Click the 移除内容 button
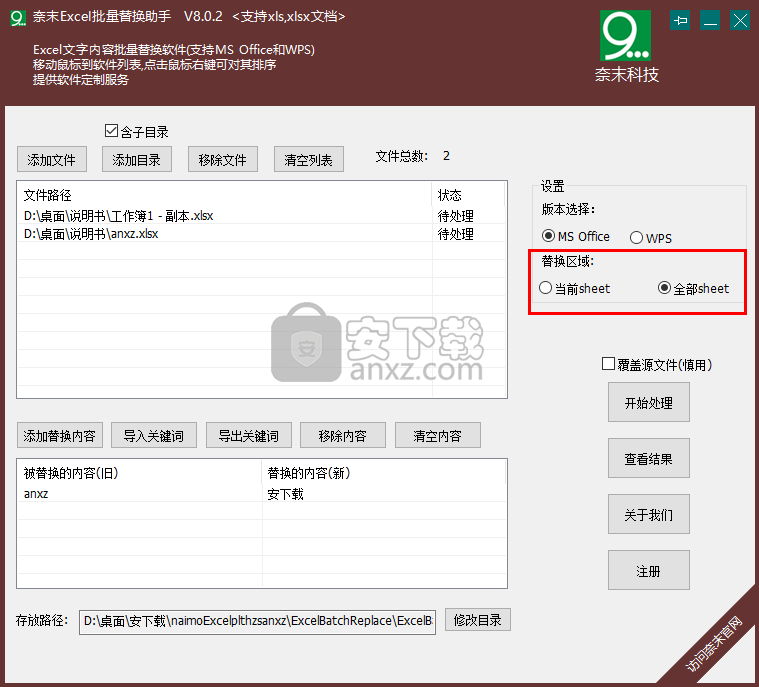 point(343,435)
